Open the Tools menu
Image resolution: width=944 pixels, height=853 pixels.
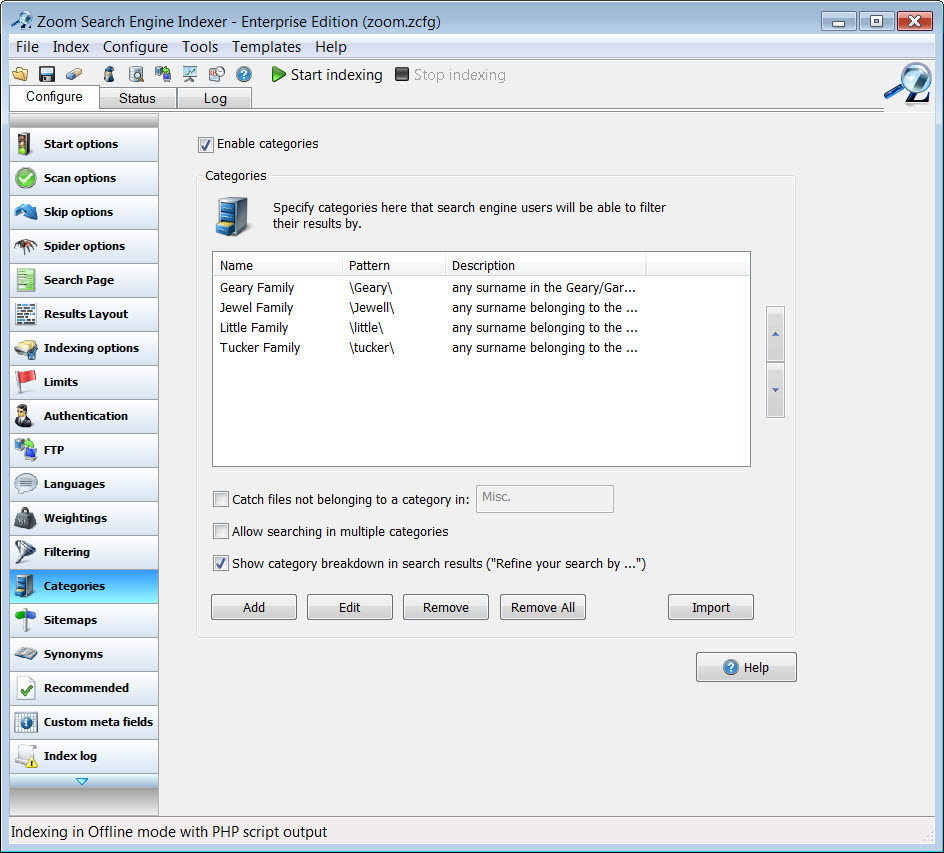coord(200,47)
